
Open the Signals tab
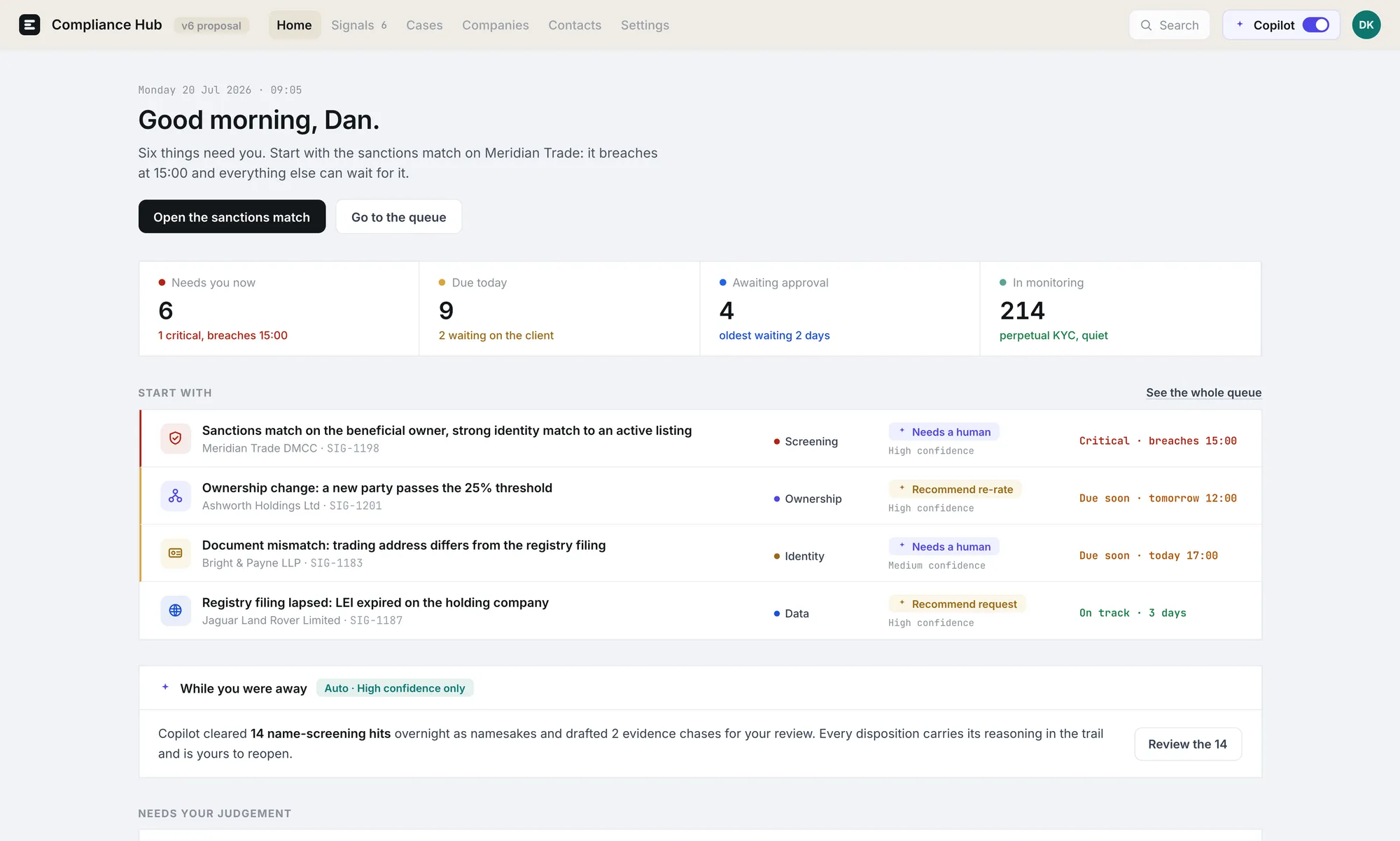[x=358, y=25]
